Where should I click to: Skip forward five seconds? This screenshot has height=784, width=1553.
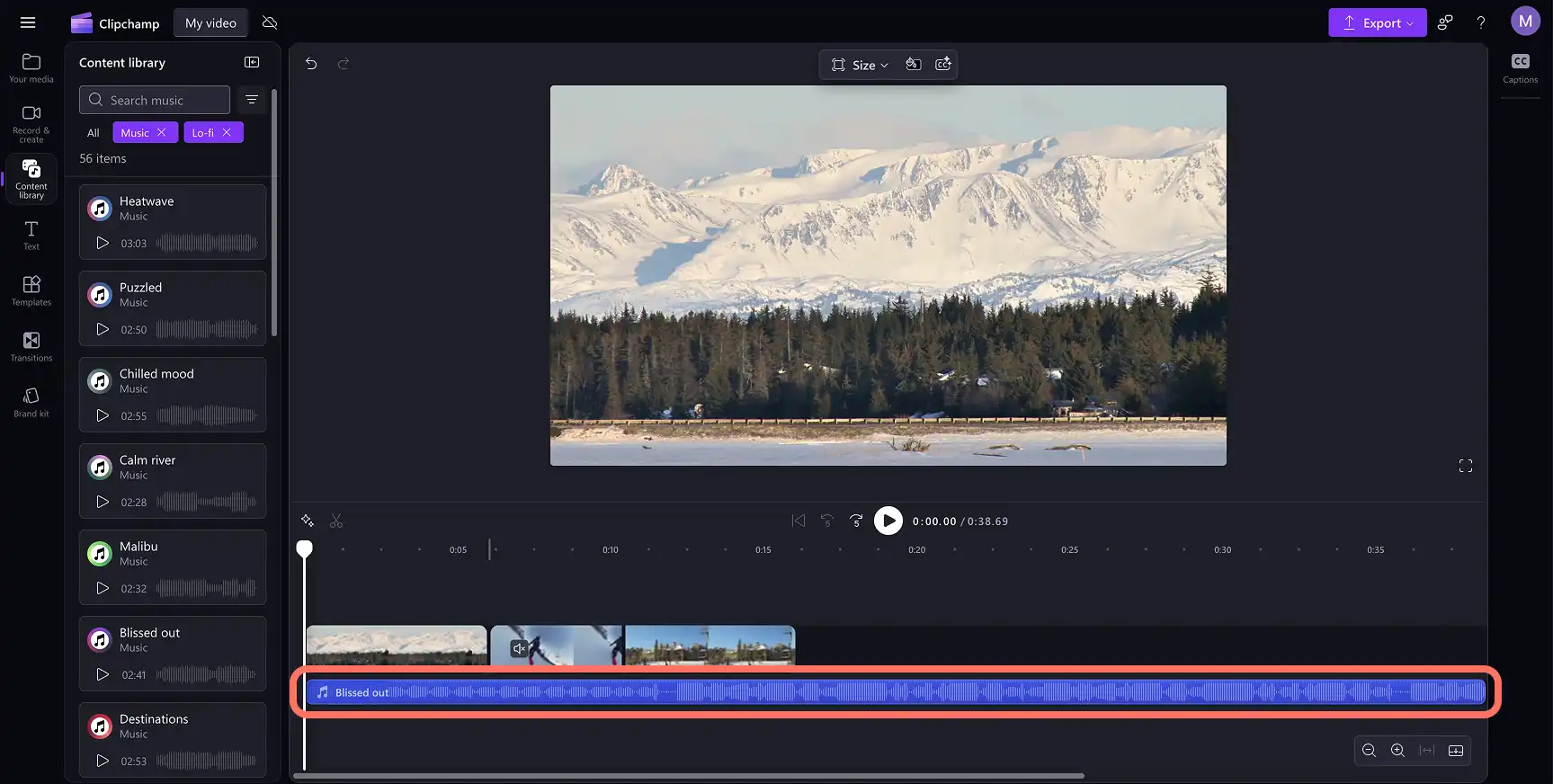(x=856, y=521)
